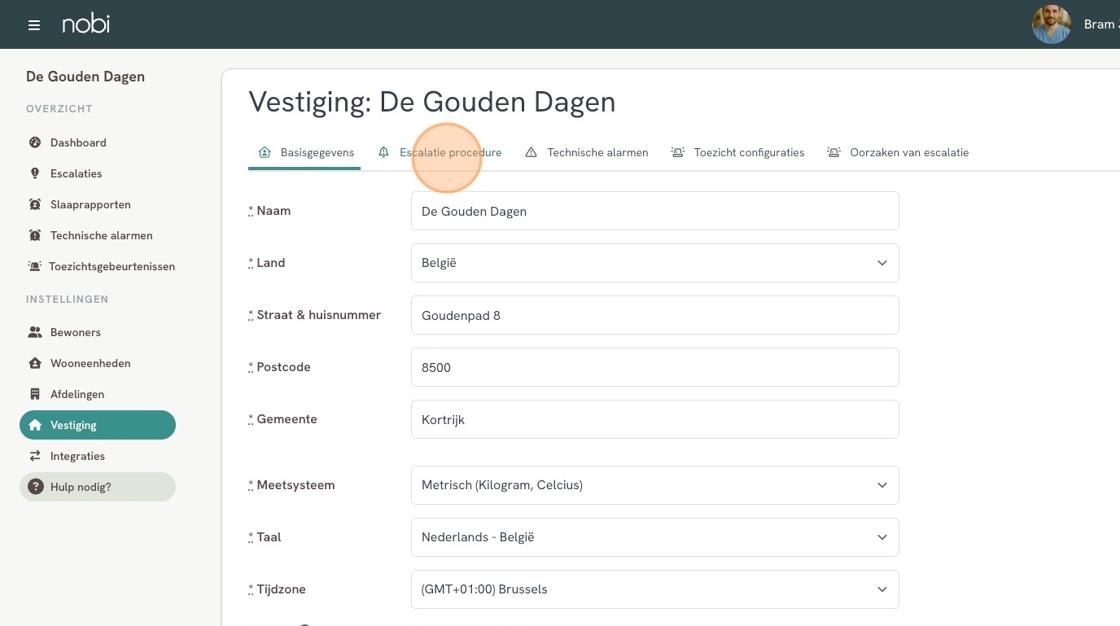The height and width of the screenshot is (626, 1120).
Task: Open Toezichtsgebeurtenissen in sidebar
Action: [x=111, y=267]
